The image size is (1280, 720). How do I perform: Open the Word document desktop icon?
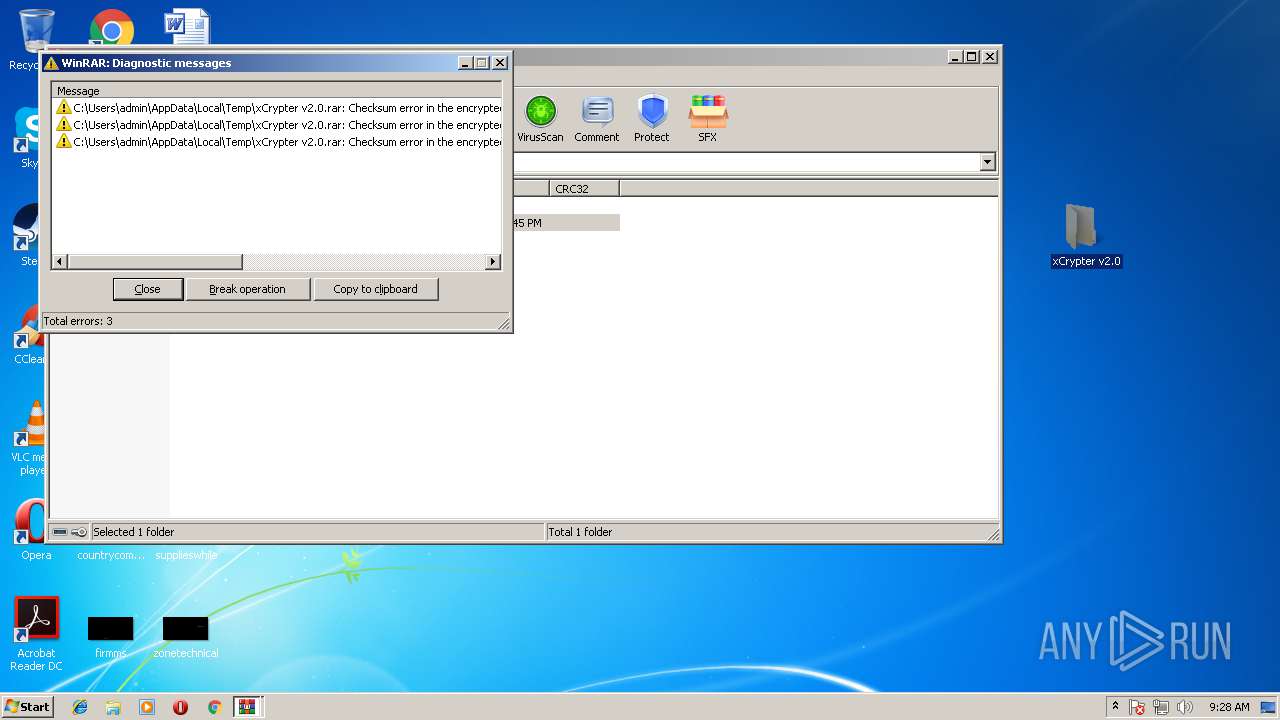[x=186, y=27]
